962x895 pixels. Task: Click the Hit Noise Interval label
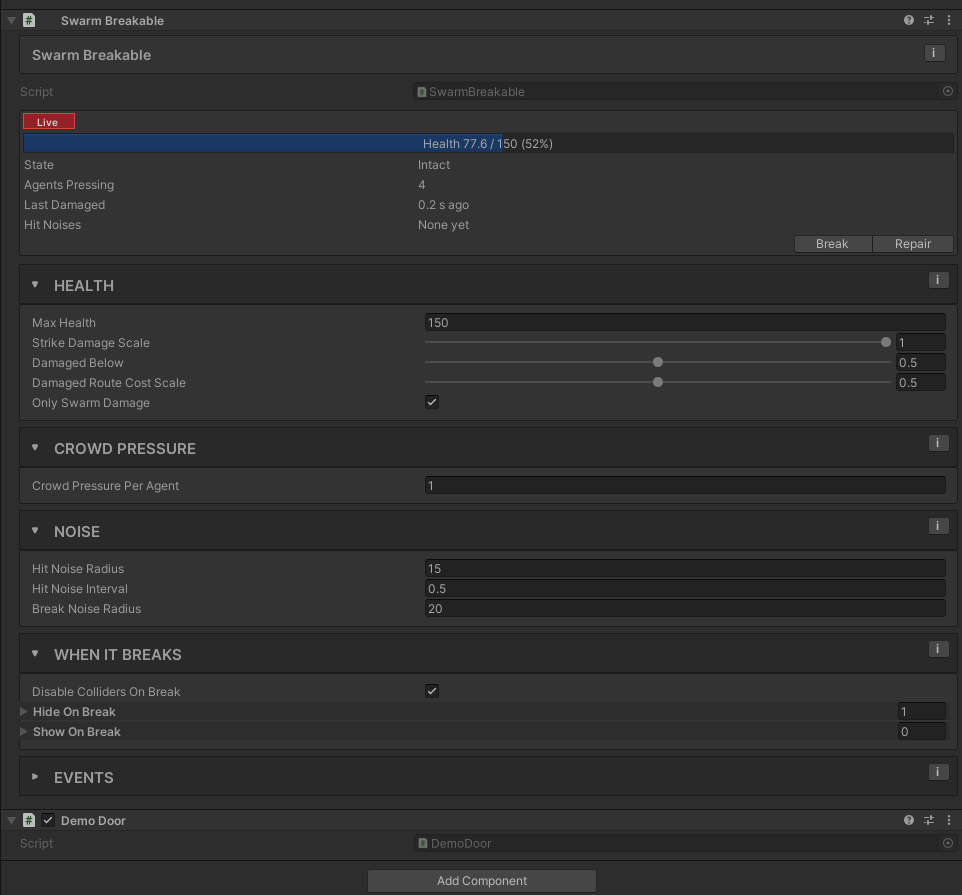[x=80, y=588]
